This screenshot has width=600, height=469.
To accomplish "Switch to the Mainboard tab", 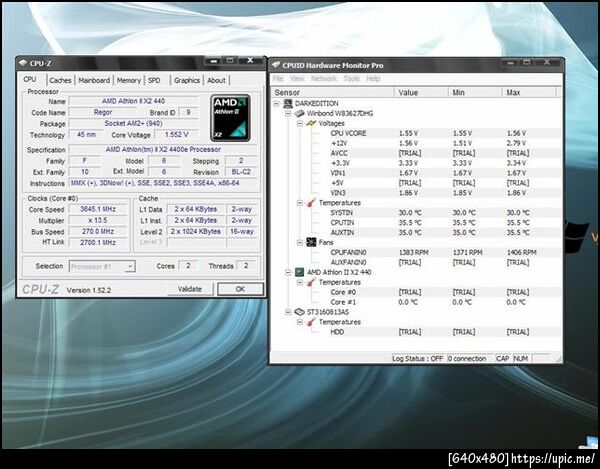I will click(x=94, y=80).
